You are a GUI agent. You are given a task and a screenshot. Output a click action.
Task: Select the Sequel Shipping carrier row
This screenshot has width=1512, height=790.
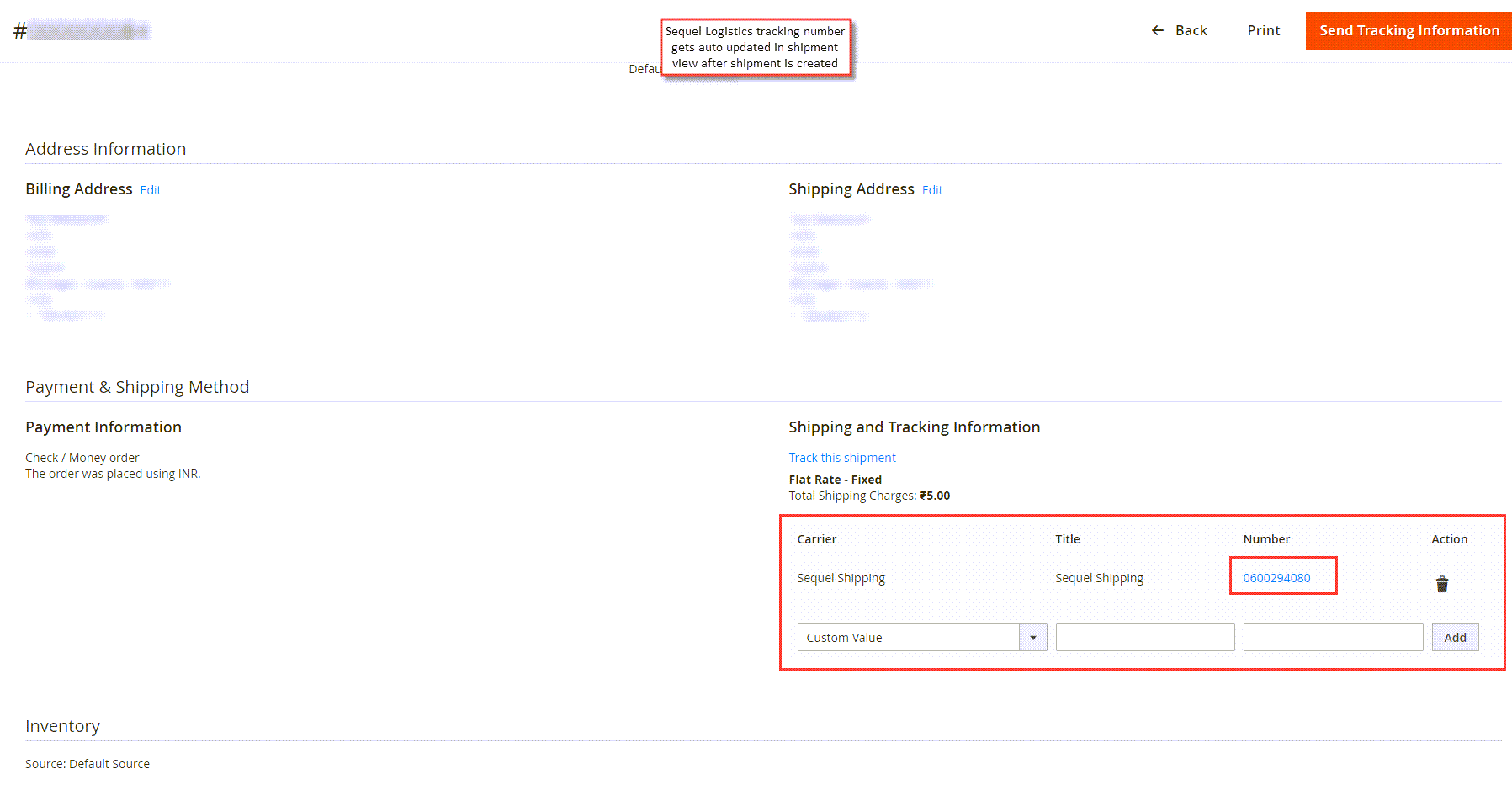click(841, 578)
